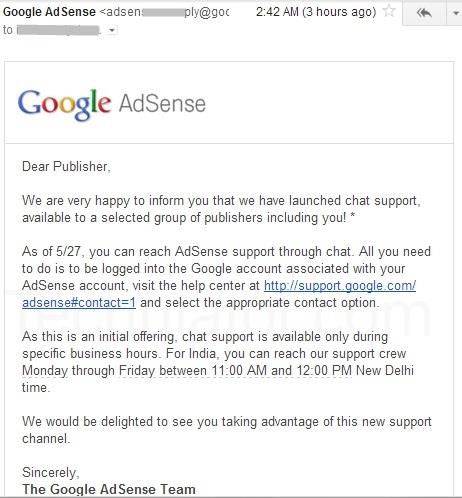The height and width of the screenshot is (498, 462).
Task: Click the "to" label under sender
Action: click(8, 30)
